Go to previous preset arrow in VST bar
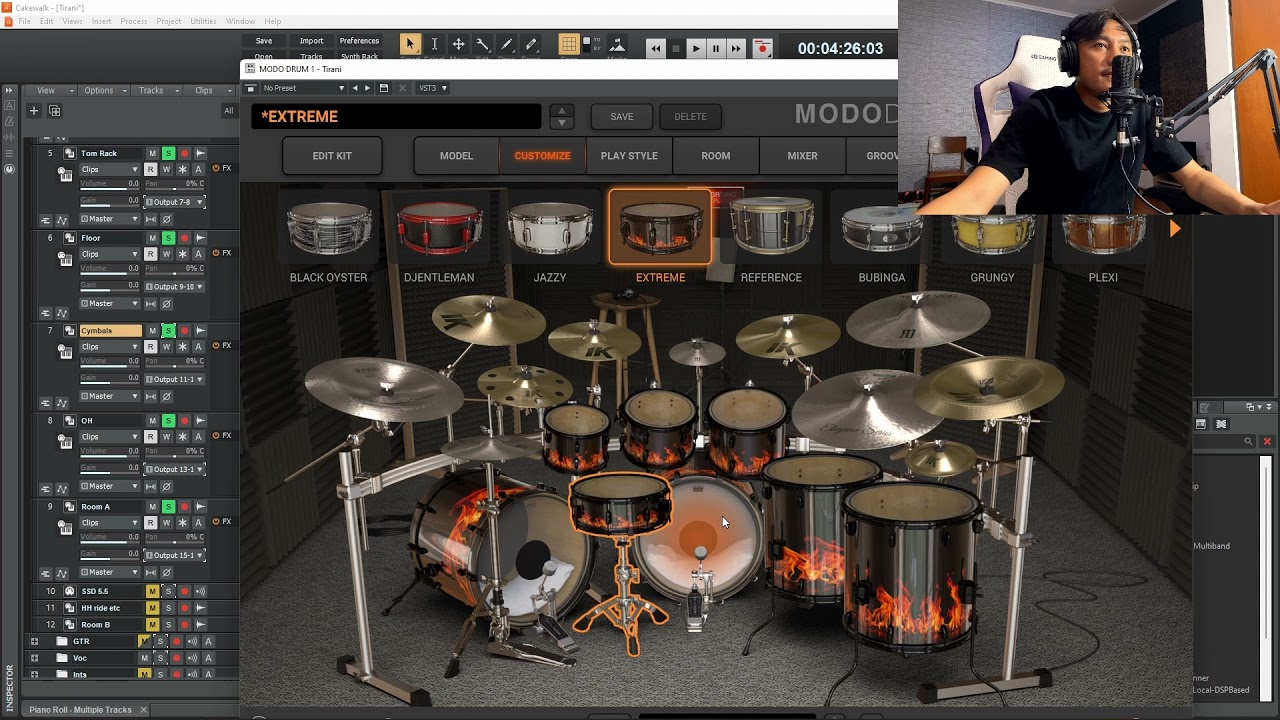The image size is (1280, 720). pos(354,88)
